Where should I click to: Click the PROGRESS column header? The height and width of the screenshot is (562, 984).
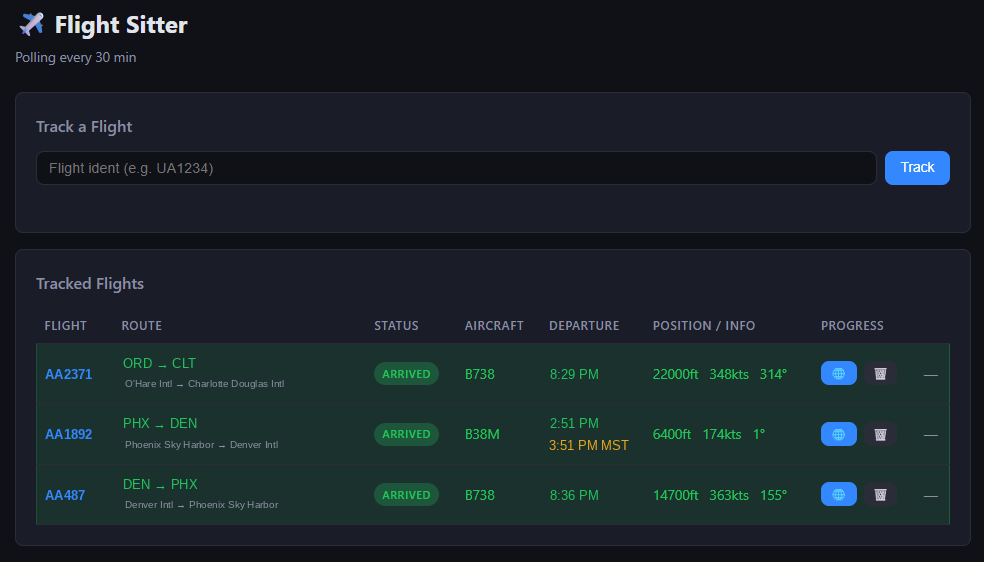[852, 326]
